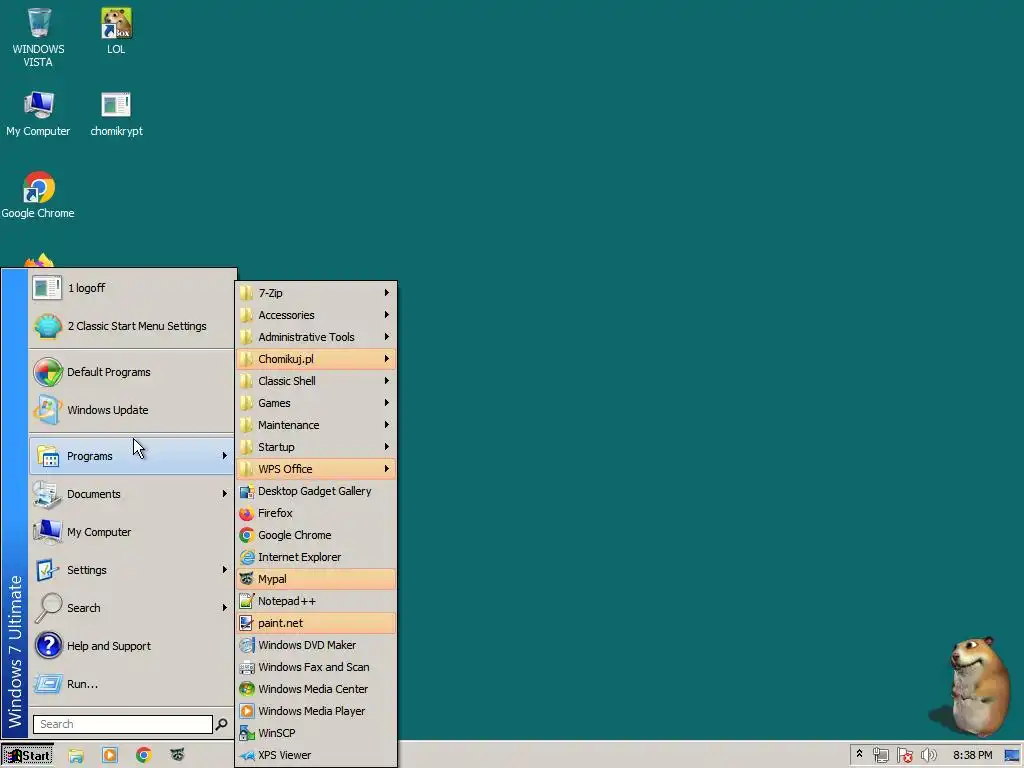Open the Windows Vista recycle bin icon
The height and width of the screenshot is (768, 1024).
tap(39, 37)
